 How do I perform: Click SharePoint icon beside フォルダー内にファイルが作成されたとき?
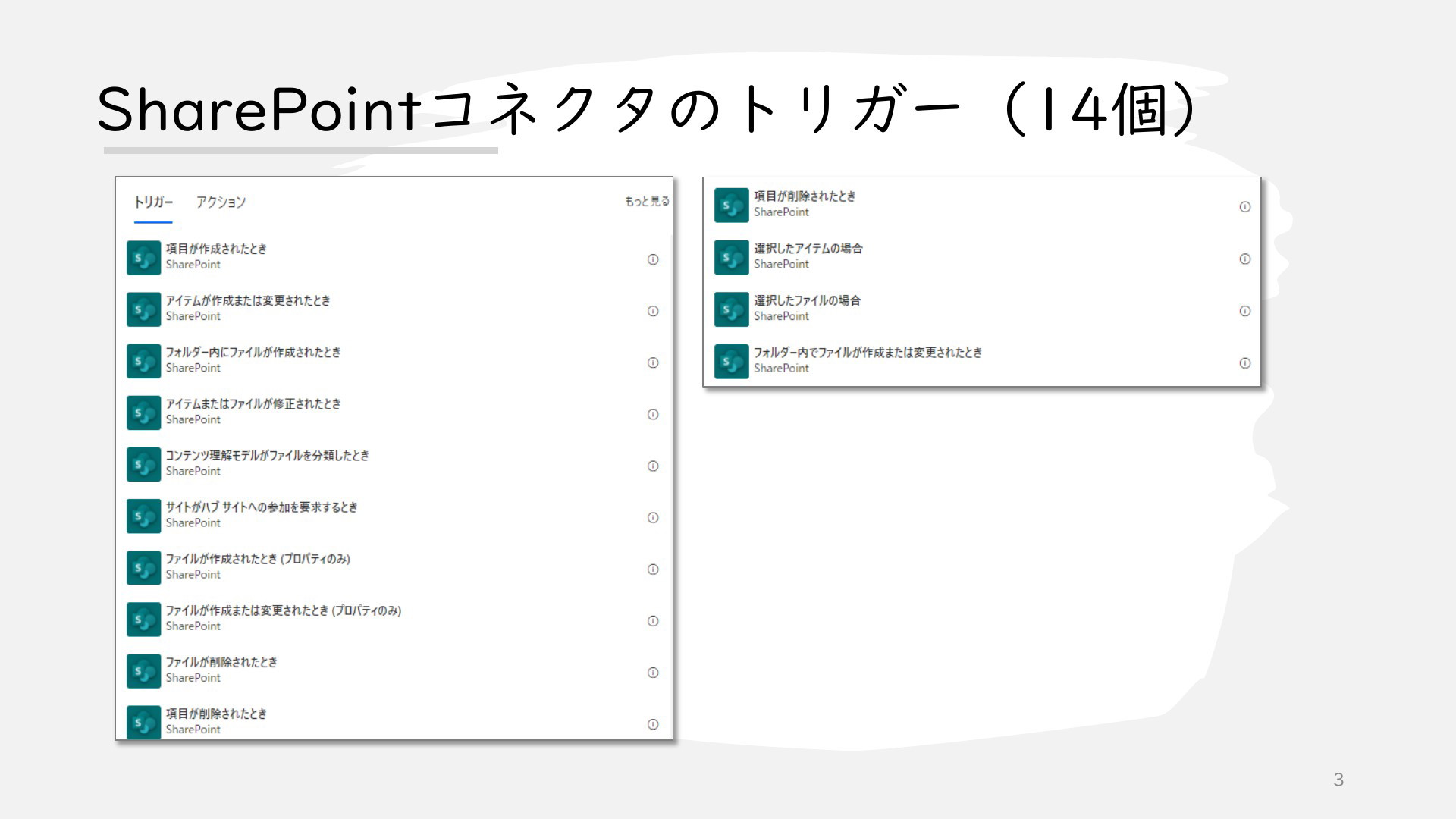(x=143, y=361)
